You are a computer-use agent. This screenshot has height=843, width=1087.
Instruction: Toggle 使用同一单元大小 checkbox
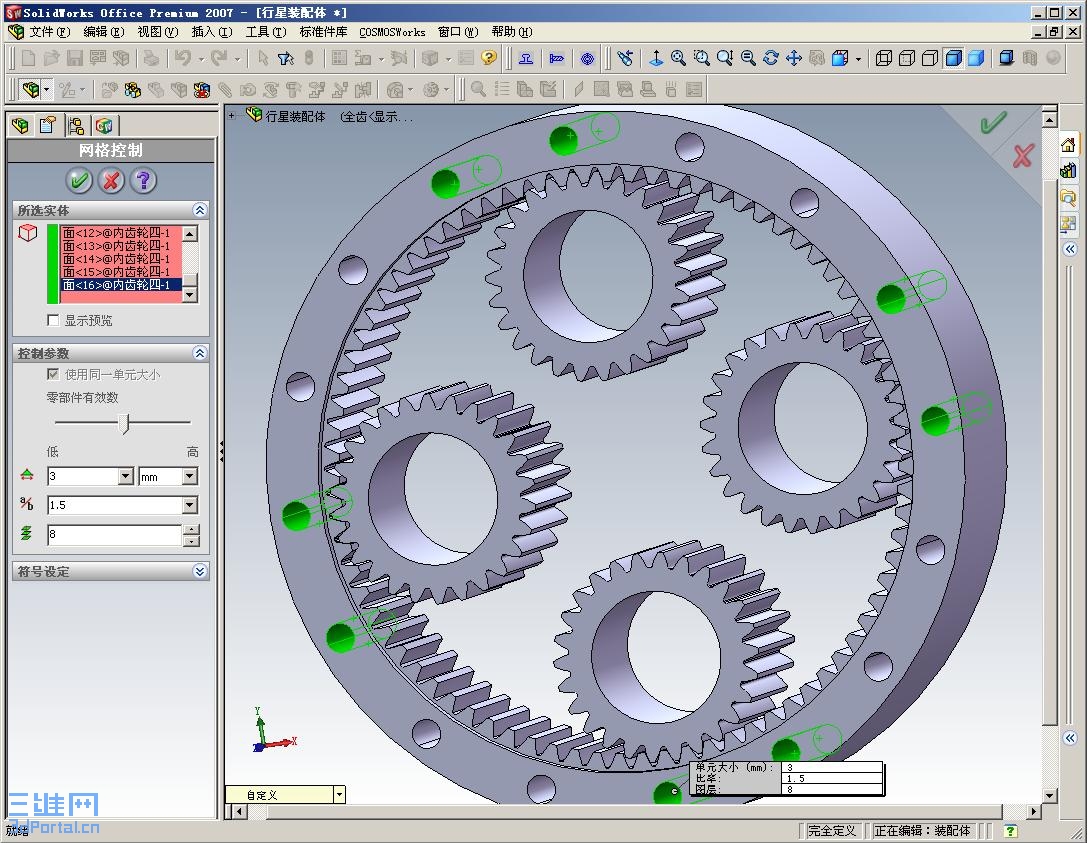[x=53, y=374]
